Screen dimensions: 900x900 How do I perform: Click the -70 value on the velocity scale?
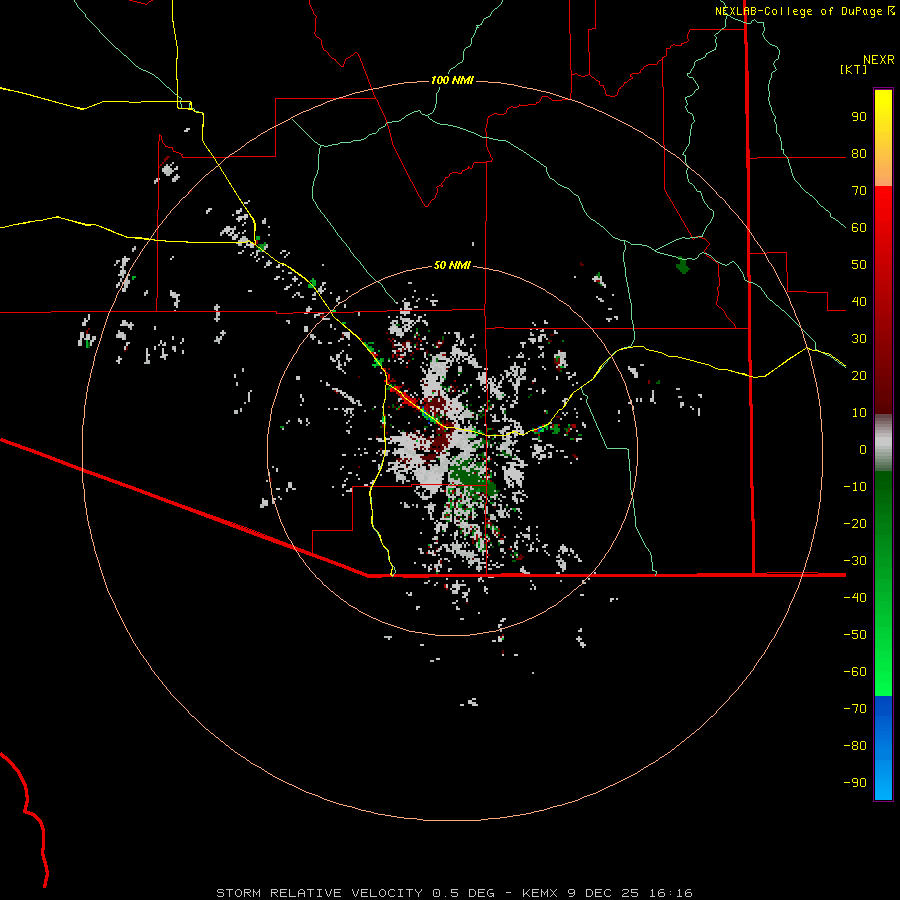[x=855, y=708]
